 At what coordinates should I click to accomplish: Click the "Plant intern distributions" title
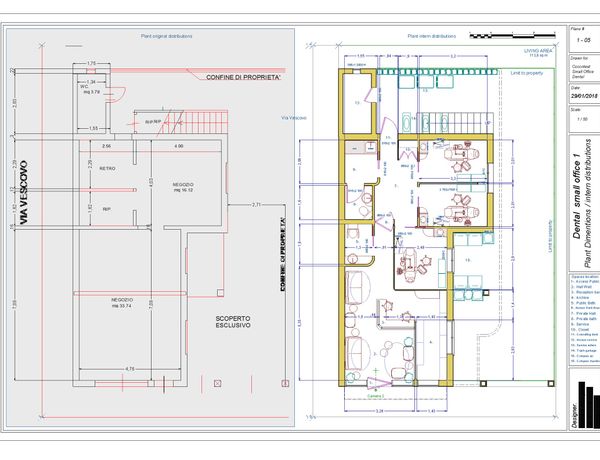point(432,36)
